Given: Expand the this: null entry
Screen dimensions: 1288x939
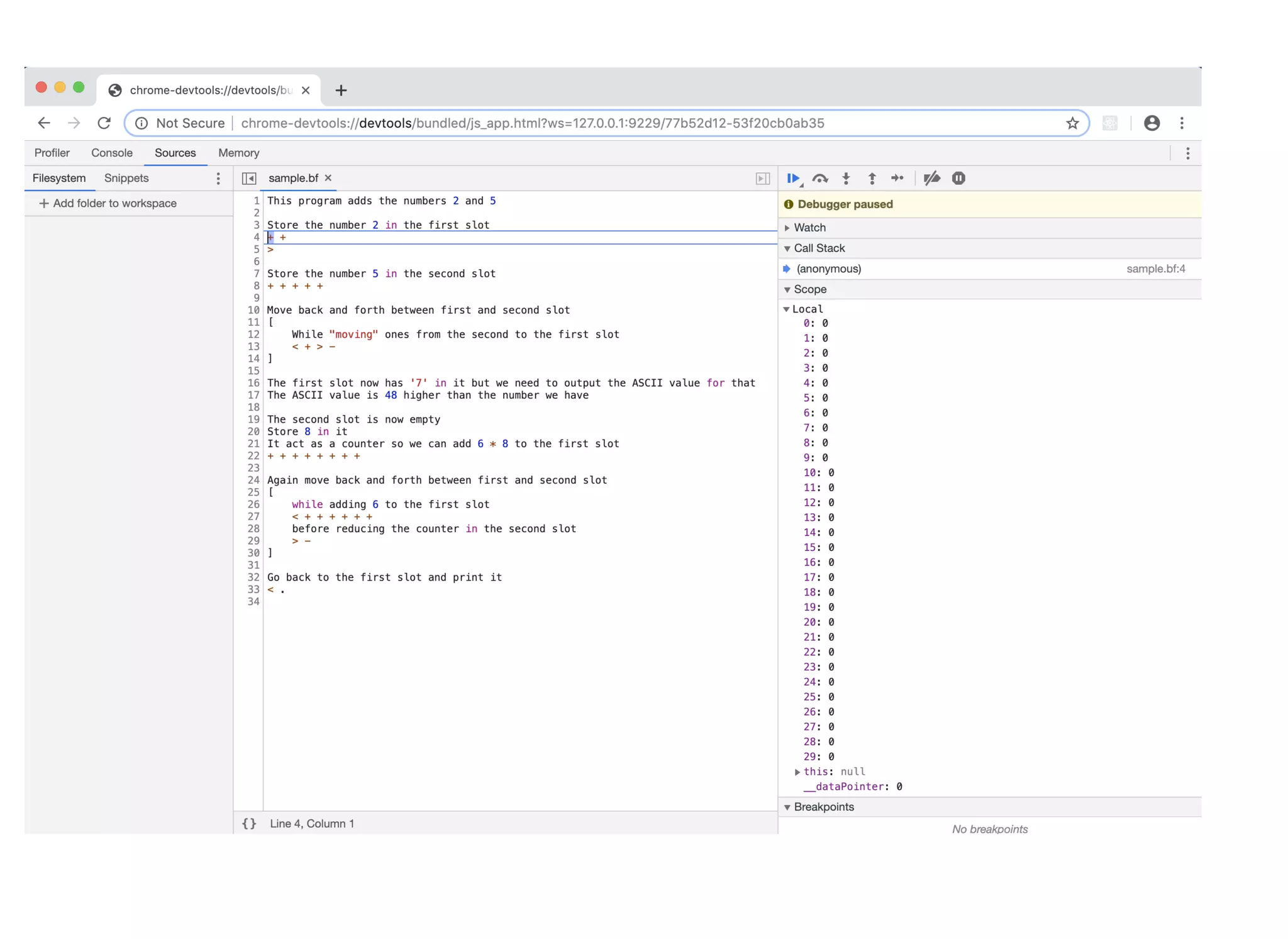Looking at the screenshot, I should tap(797, 772).
